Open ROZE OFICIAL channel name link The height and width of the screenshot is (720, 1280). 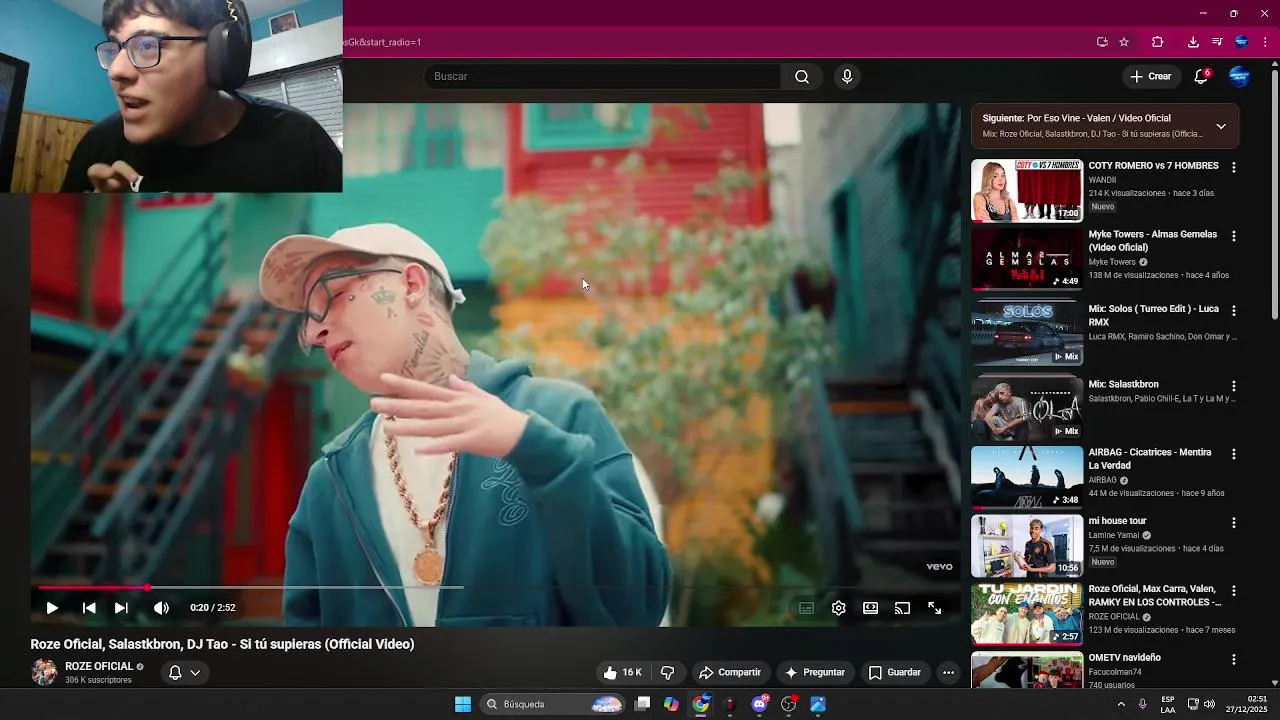(x=99, y=666)
